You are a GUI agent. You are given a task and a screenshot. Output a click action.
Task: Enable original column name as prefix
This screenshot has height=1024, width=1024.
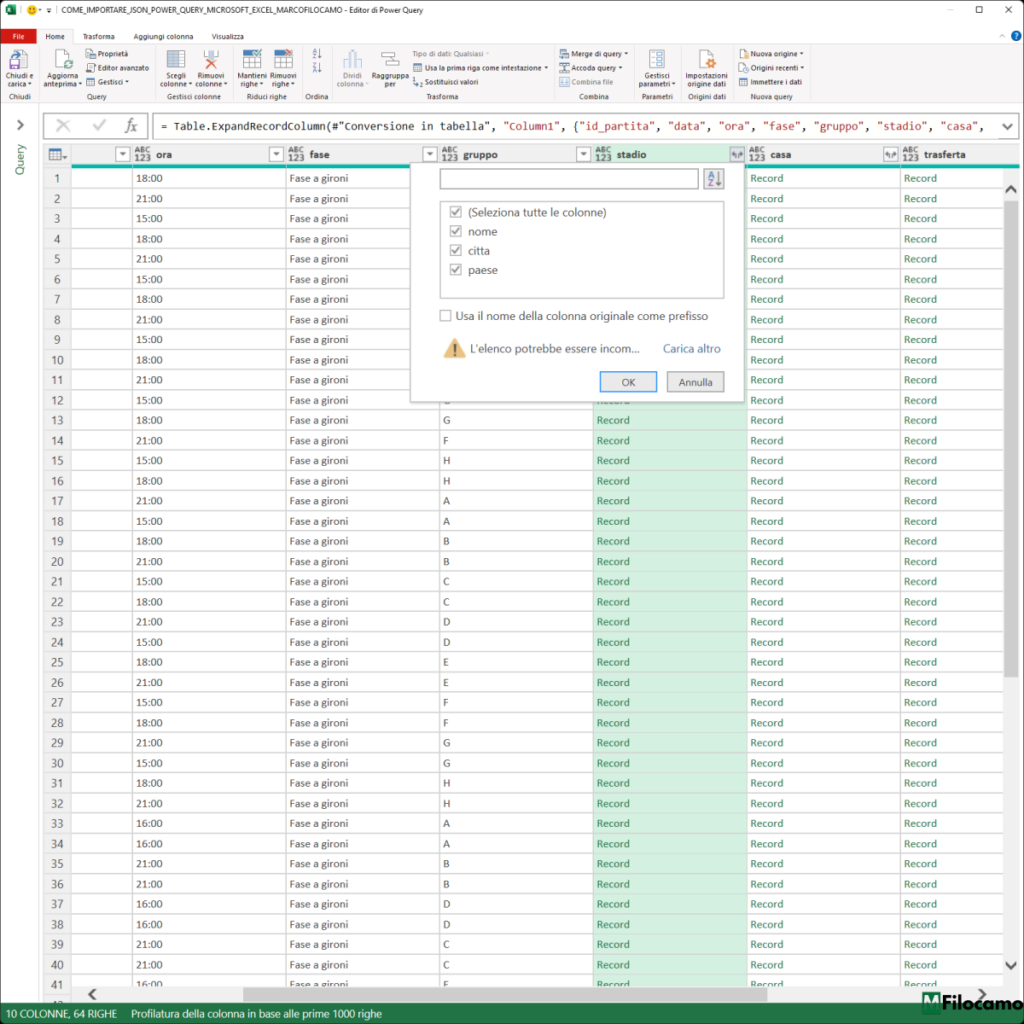[x=445, y=316]
